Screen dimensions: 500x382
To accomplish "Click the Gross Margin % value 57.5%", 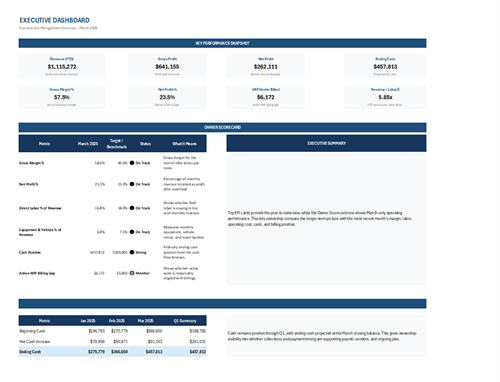I will (62, 97).
